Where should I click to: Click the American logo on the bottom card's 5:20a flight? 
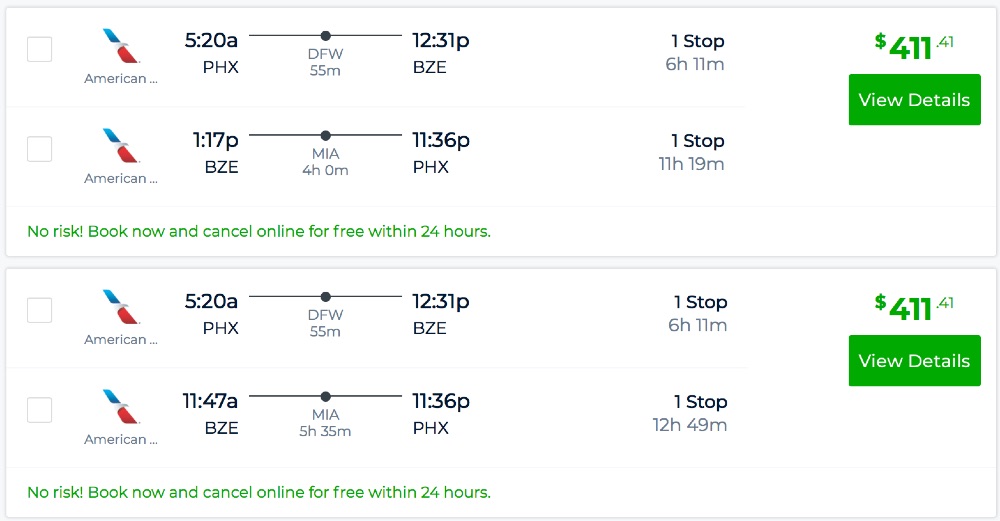[121, 307]
